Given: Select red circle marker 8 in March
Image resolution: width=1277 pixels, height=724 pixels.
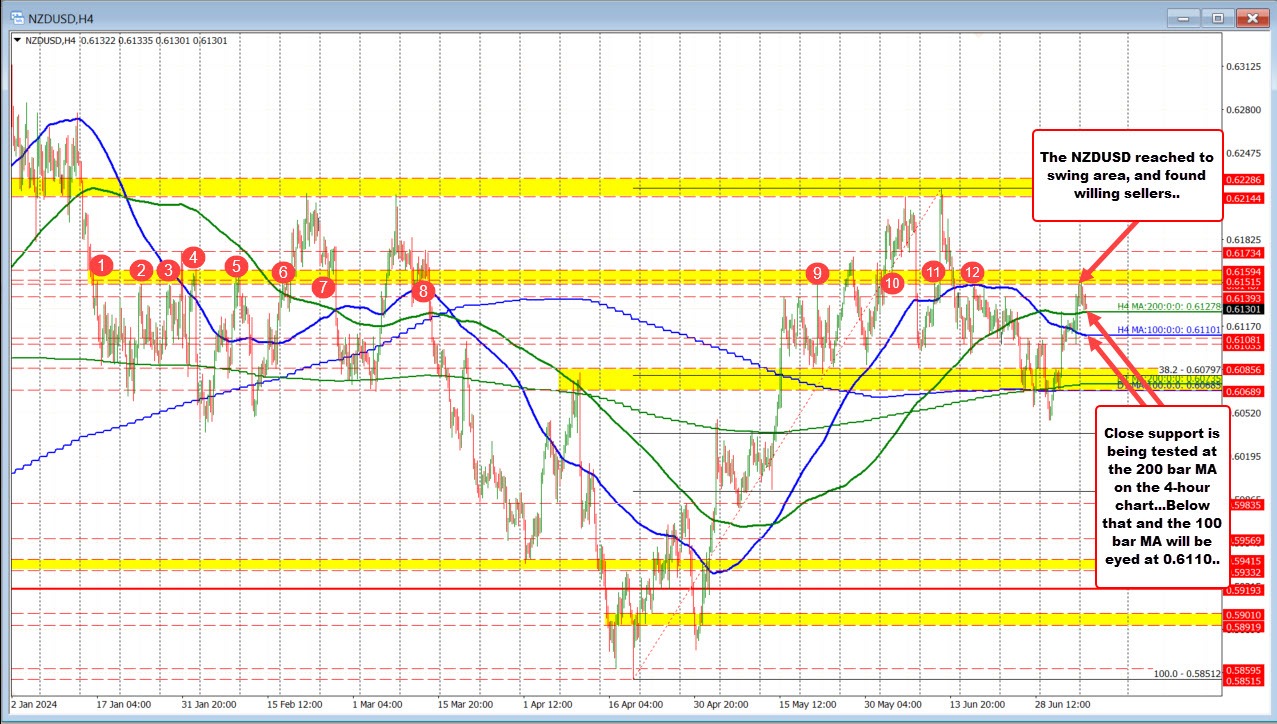Looking at the screenshot, I should (x=423, y=290).
